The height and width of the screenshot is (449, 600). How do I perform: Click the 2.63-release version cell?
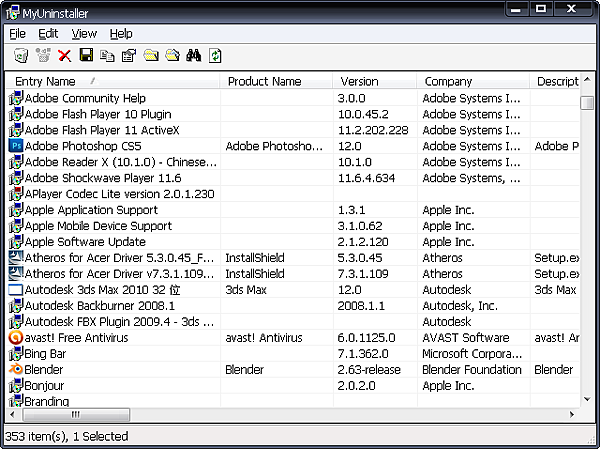[369, 369]
